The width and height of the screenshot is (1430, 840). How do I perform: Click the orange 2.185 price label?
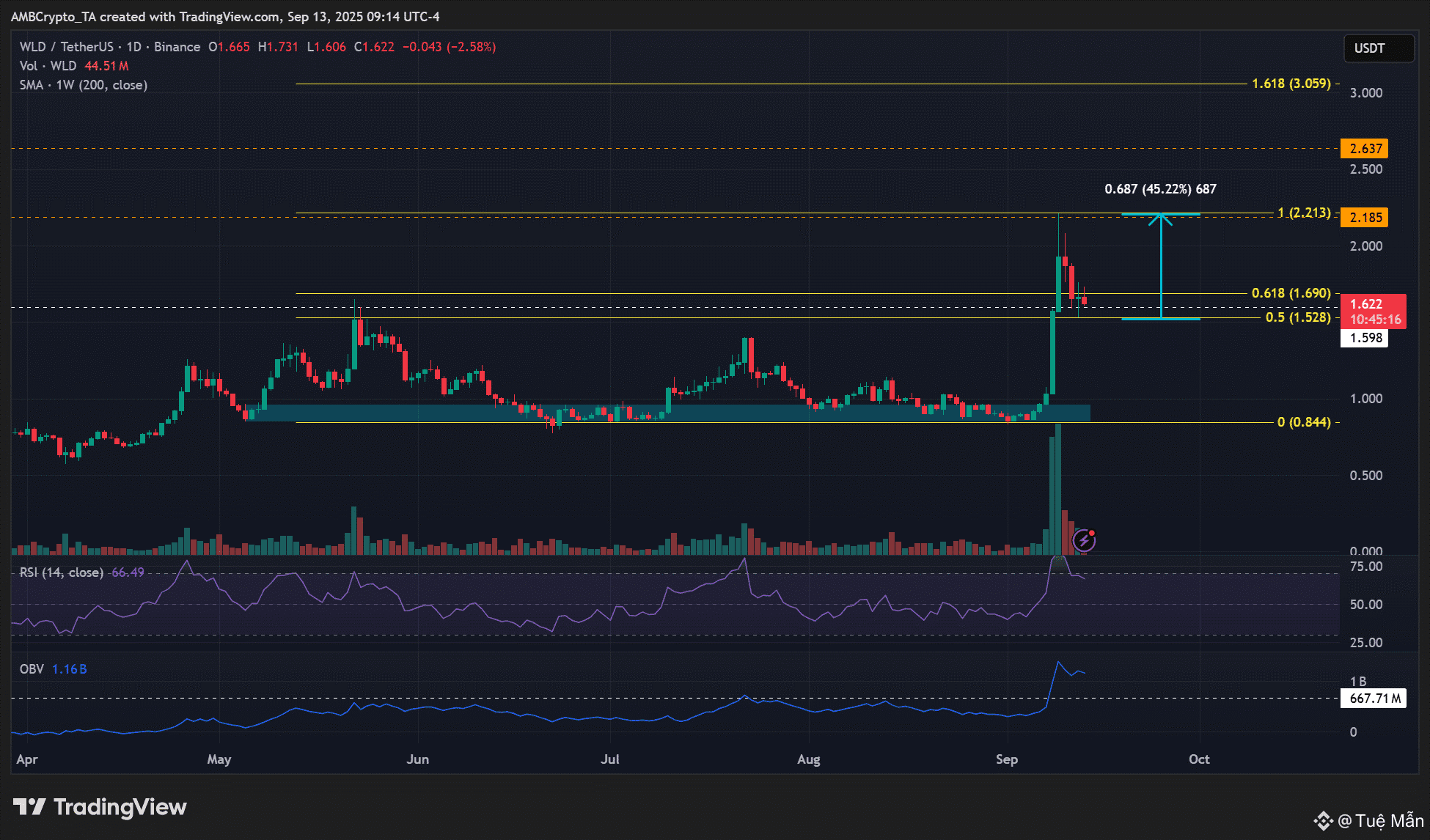click(x=1364, y=218)
